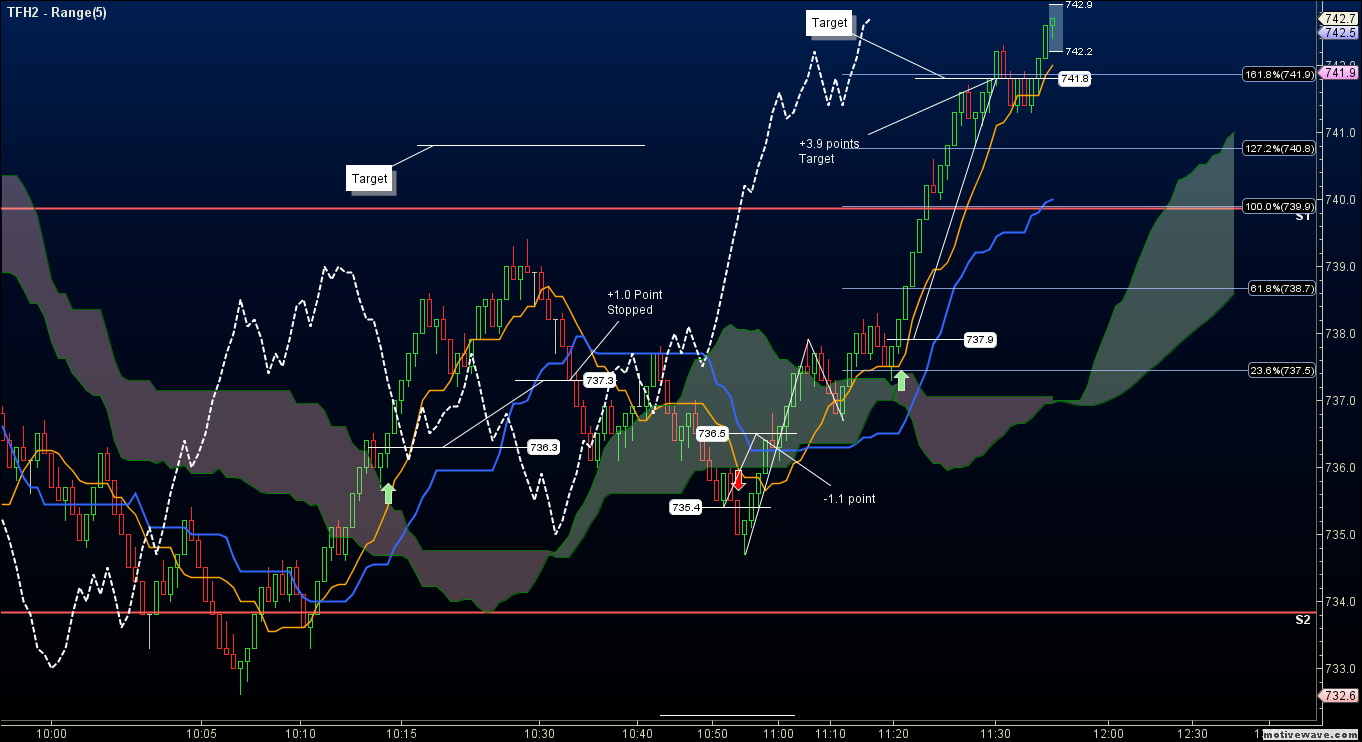Image resolution: width=1362 pixels, height=742 pixels.
Task: Click the 10:00 time axis label
Action: (50, 733)
